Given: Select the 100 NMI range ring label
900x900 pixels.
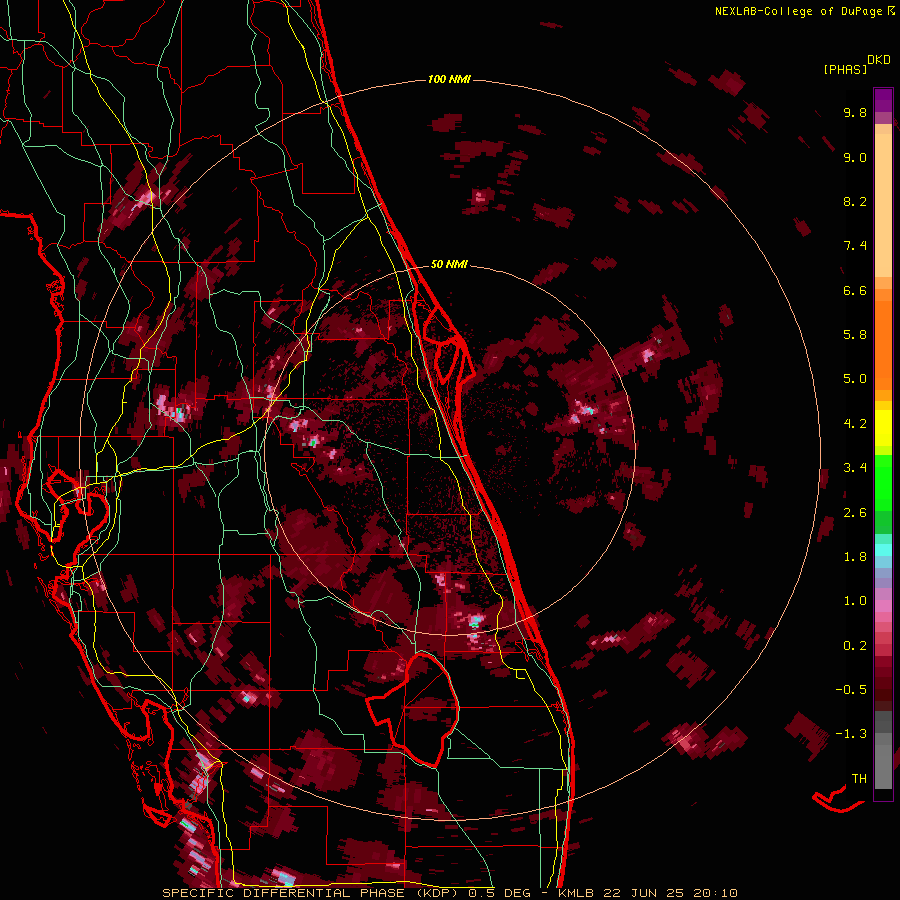Looking at the screenshot, I should [449, 79].
